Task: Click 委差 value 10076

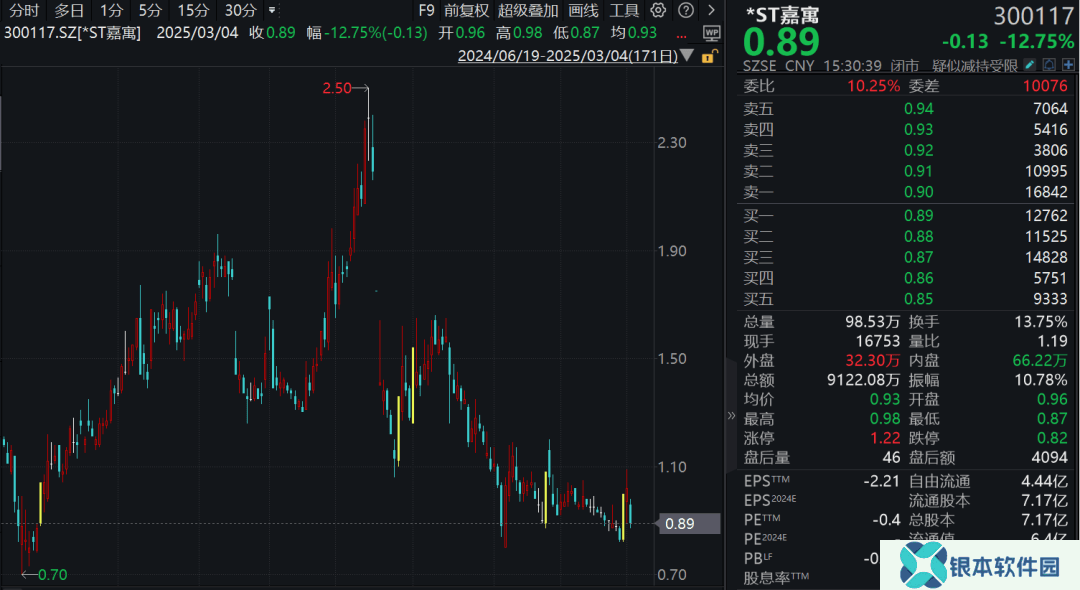Action: coord(1045,86)
